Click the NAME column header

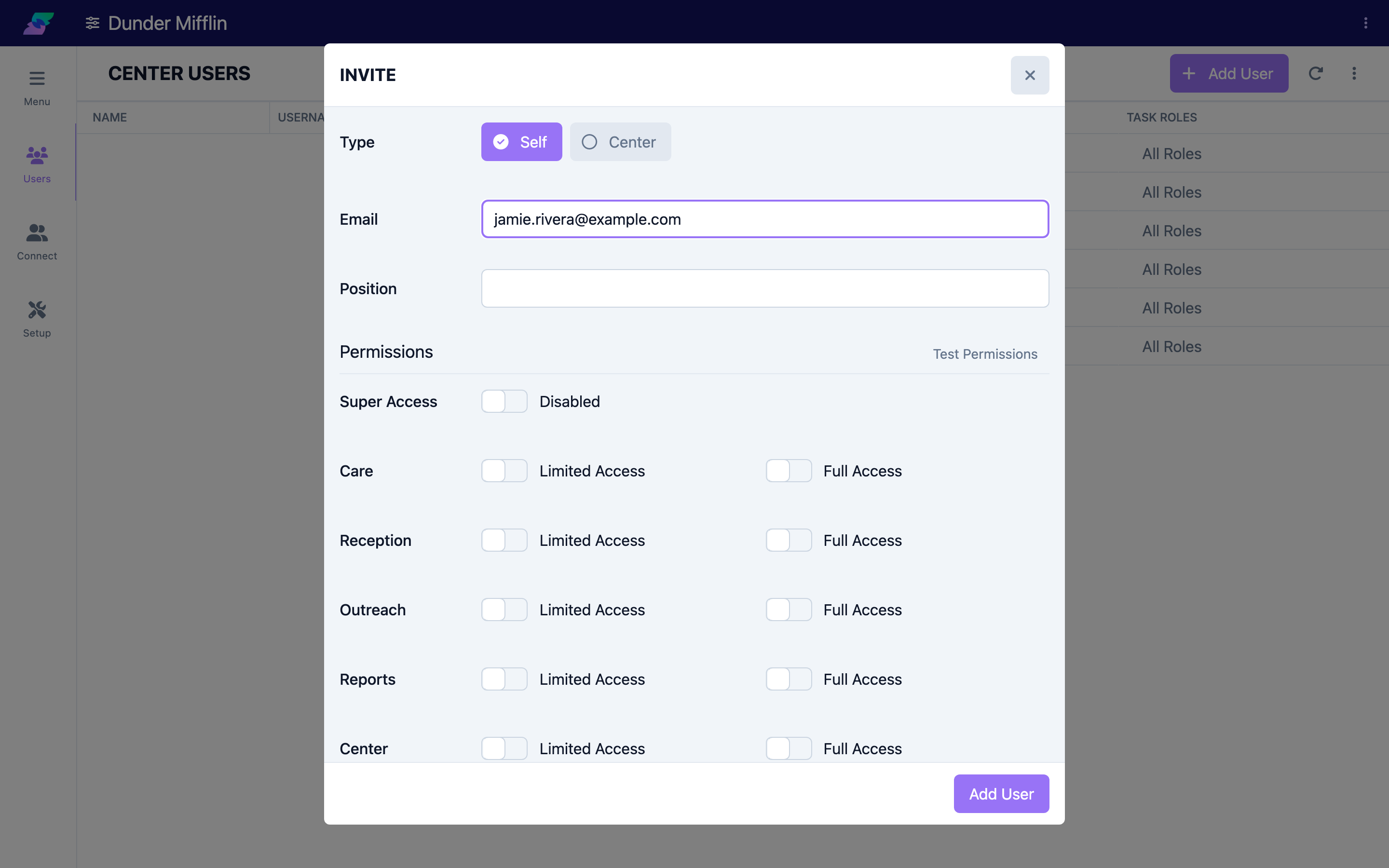pyautogui.click(x=109, y=117)
